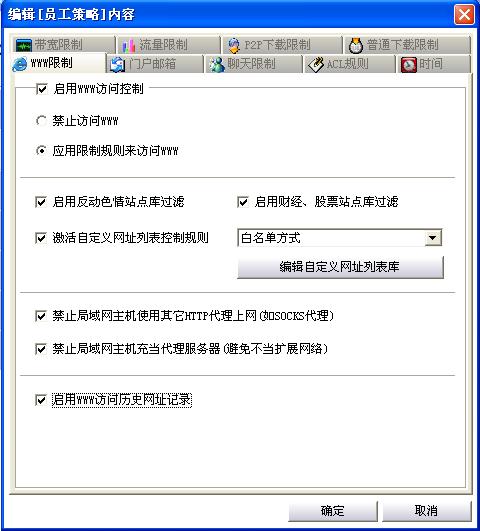Toggle 启用反动色情站点库过滤 checkbox

point(41,202)
